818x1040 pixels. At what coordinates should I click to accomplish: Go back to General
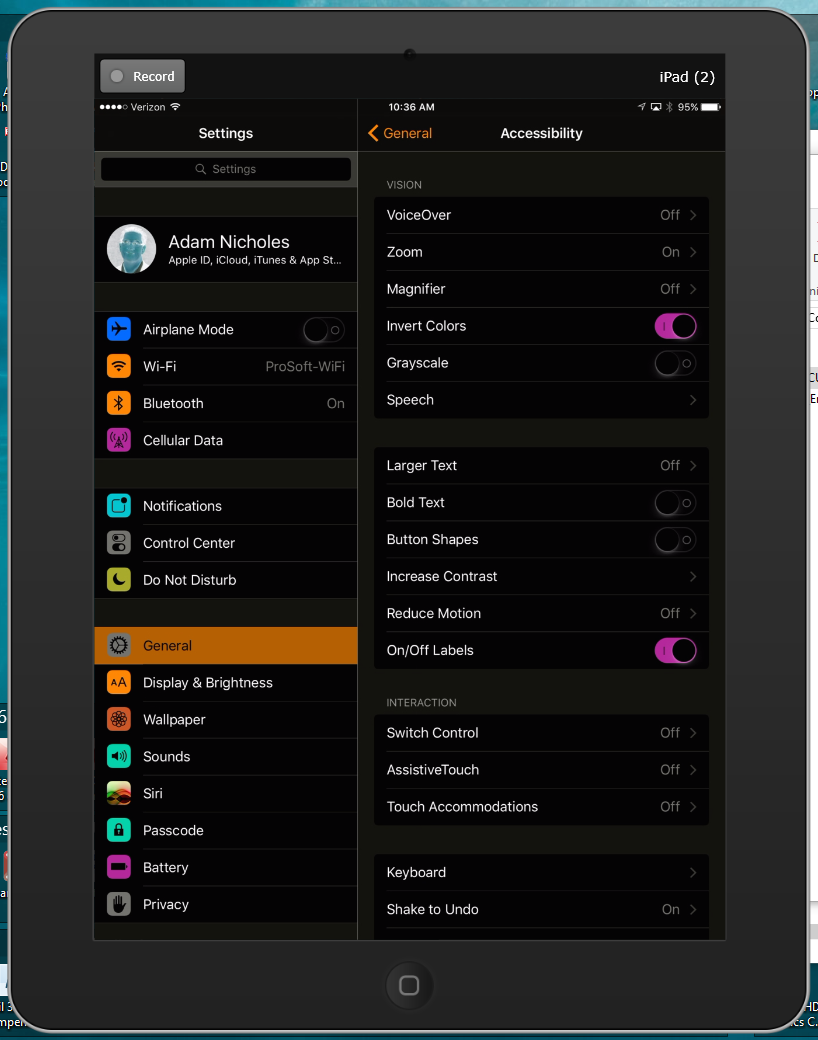pyautogui.click(x=400, y=133)
